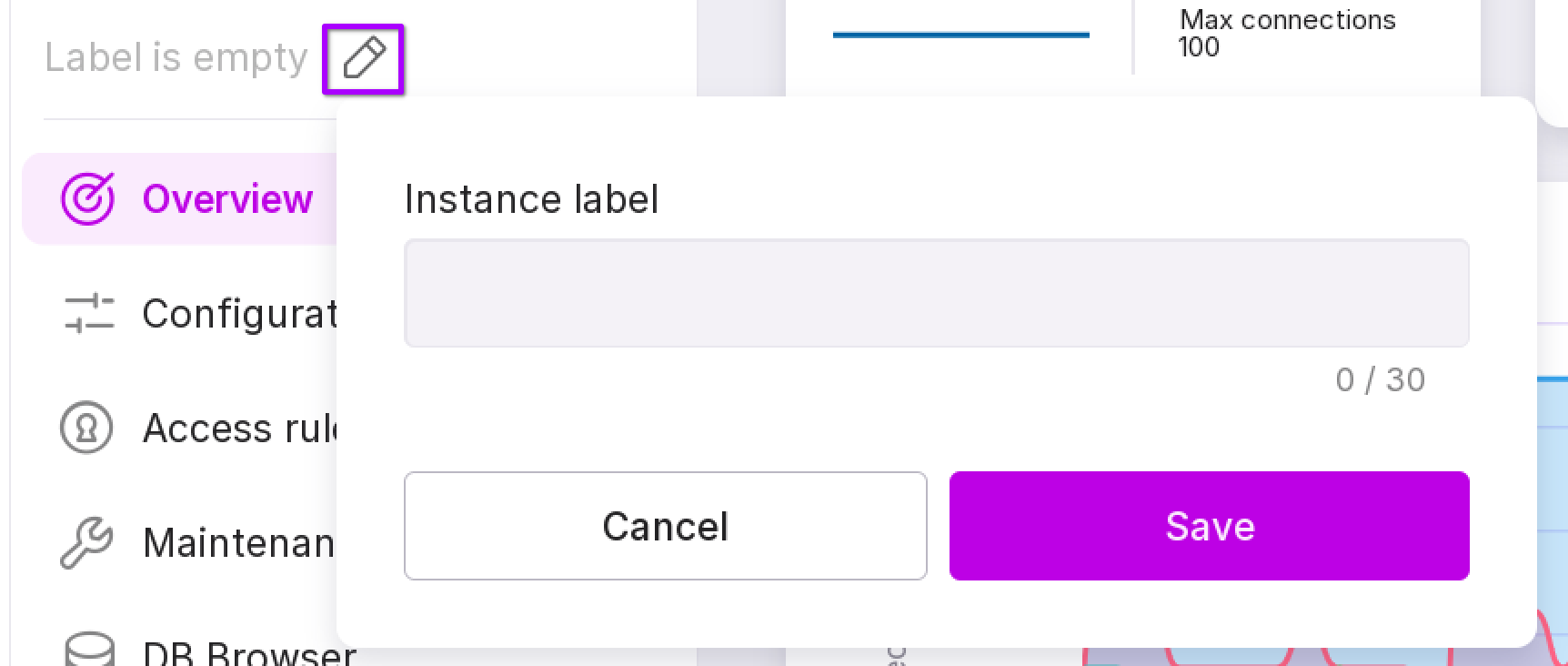Viewport: 1568px width, 666px height.
Task: Navigate to the Maintenance menu item
Action: point(239,543)
